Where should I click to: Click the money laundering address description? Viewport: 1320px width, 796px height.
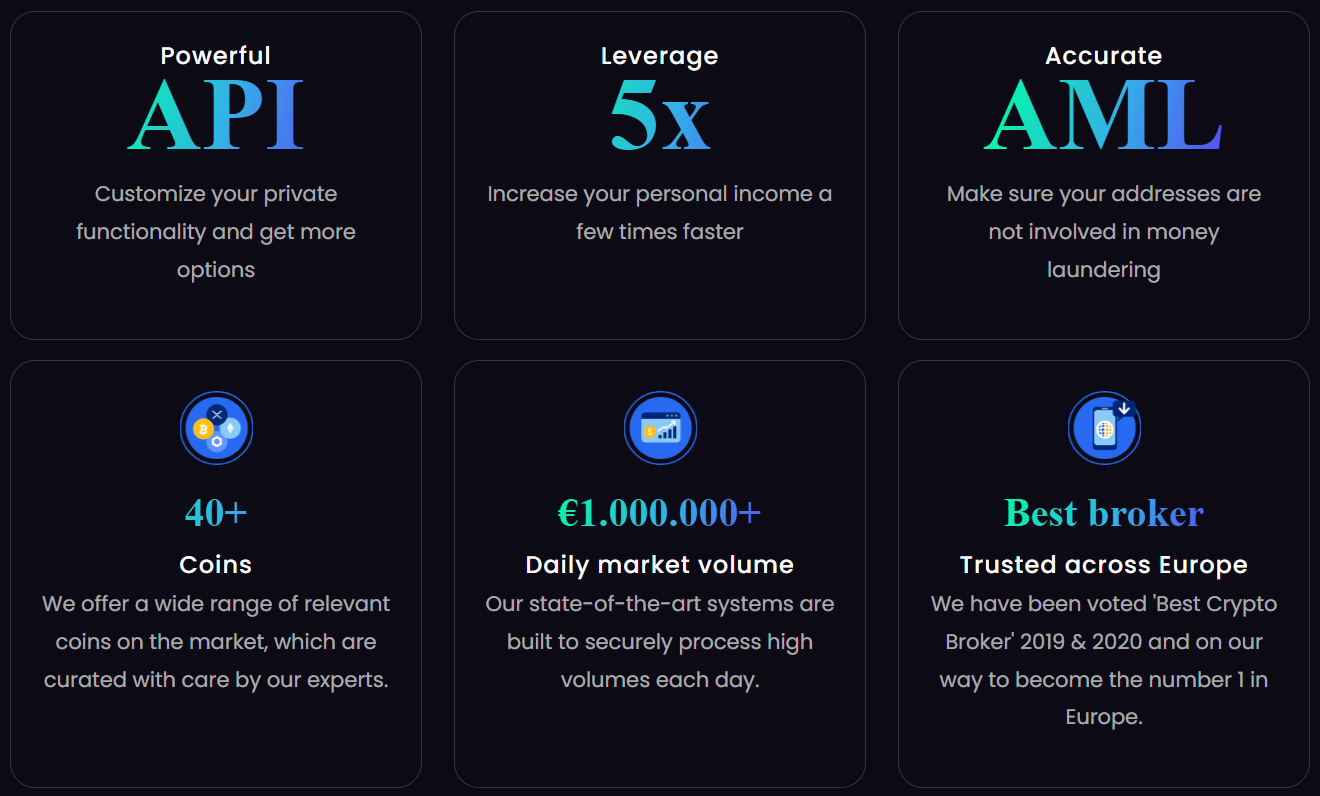point(1104,232)
